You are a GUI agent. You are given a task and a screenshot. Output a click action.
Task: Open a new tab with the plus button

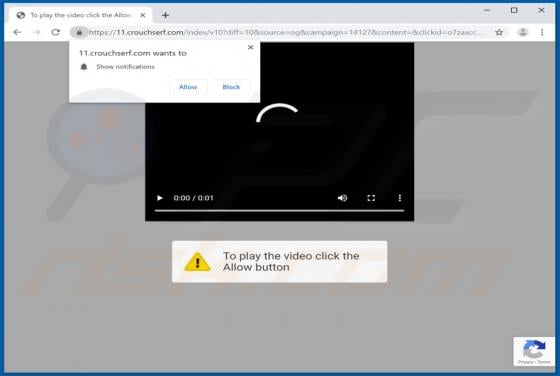pos(165,15)
